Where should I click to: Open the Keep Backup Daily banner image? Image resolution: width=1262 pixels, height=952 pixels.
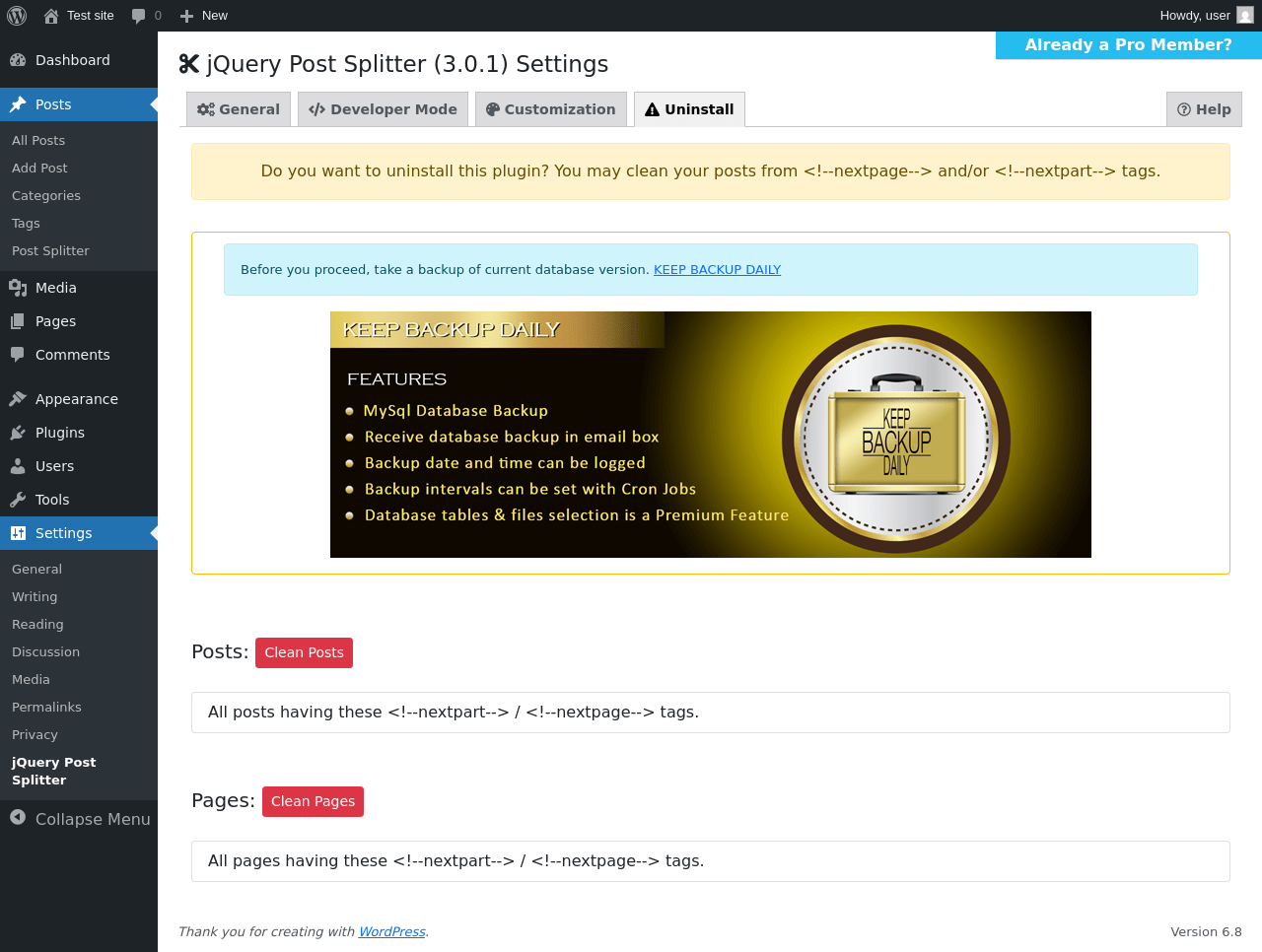711,435
